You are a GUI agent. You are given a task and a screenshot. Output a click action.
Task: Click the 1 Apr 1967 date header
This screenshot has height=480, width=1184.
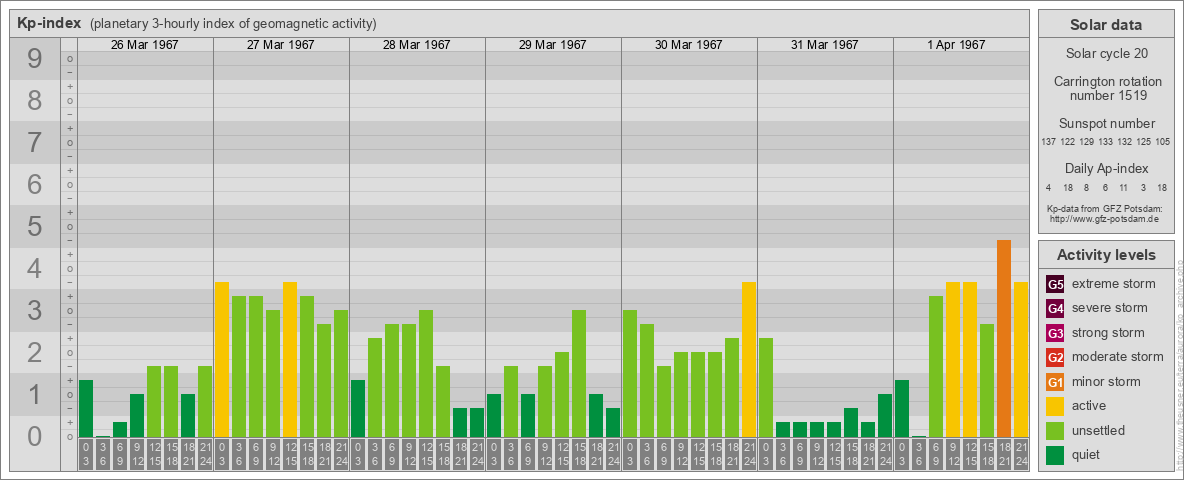point(956,45)
